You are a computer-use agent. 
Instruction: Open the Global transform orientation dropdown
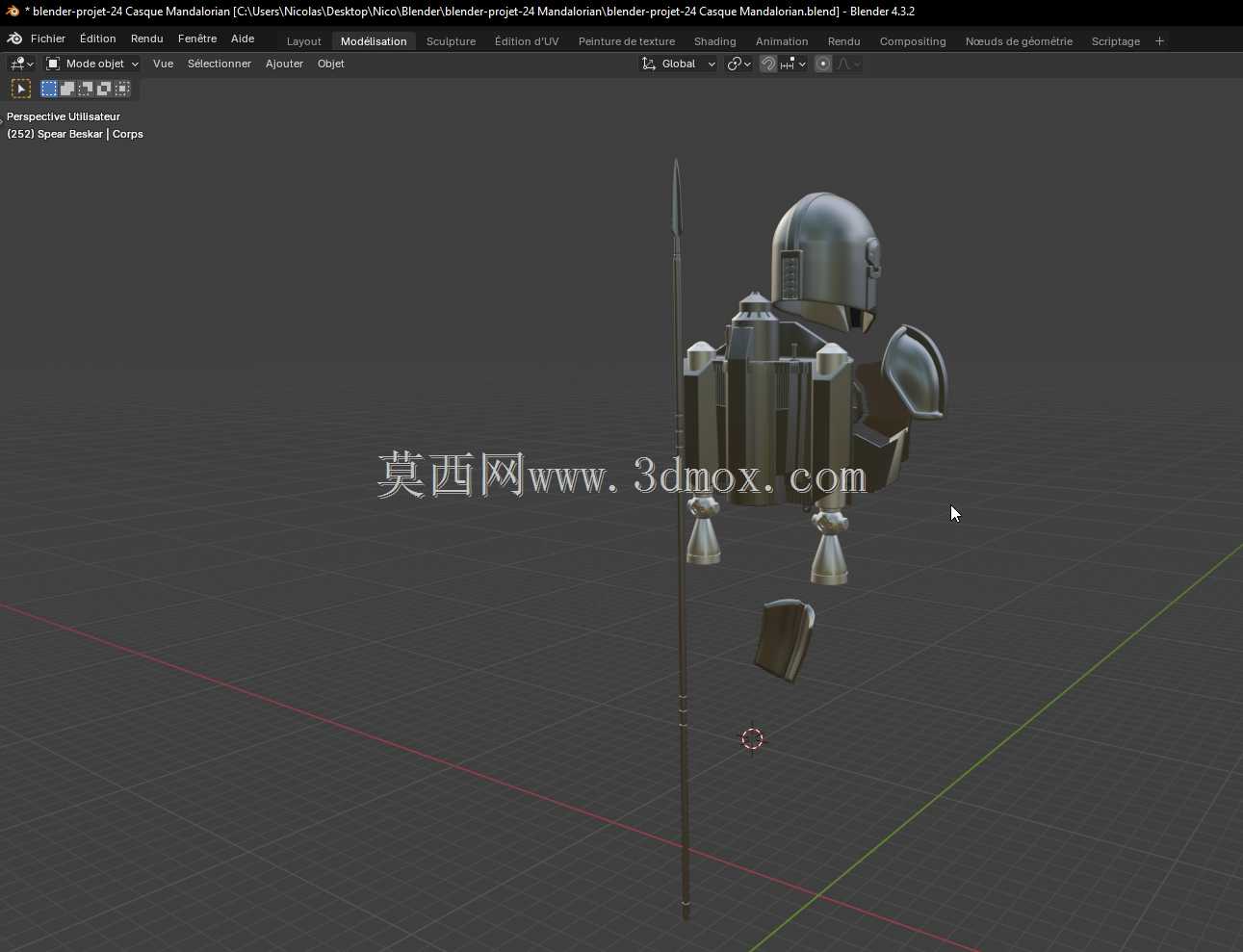click(679, 64)
